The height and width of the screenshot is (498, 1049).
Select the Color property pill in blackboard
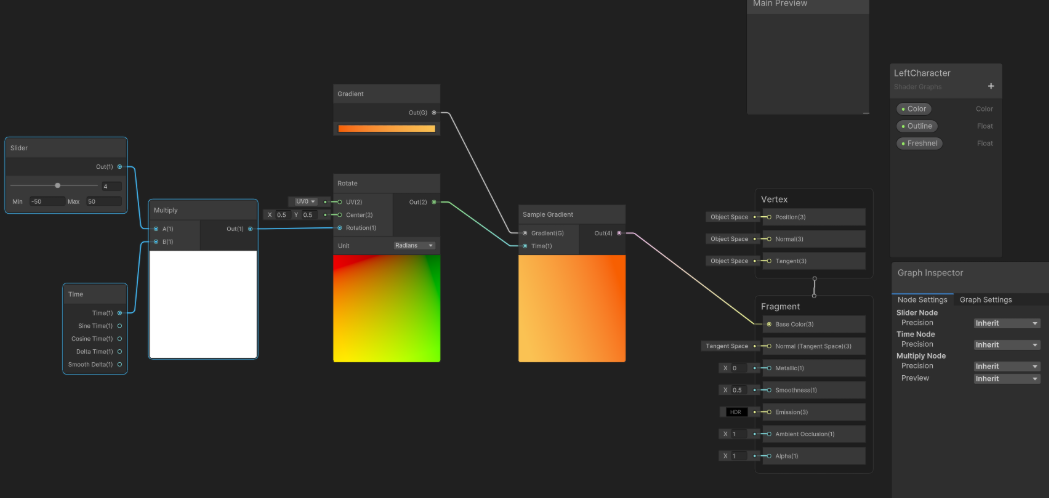914,108
